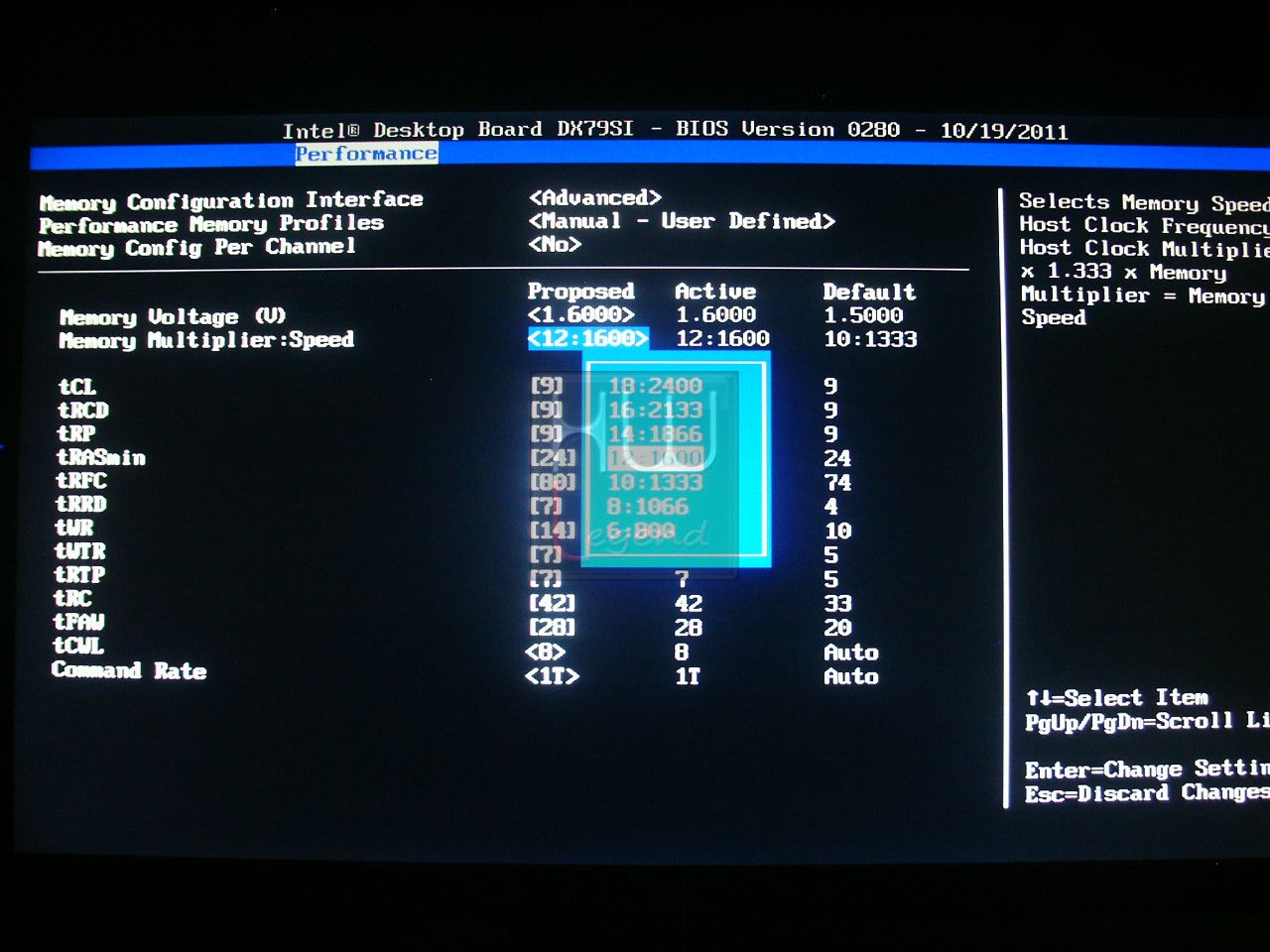Open the Memory Configuration Interface <Advanced> option
The height and width of the screenshot is (952, 1270).
click(x=595, y=197)
